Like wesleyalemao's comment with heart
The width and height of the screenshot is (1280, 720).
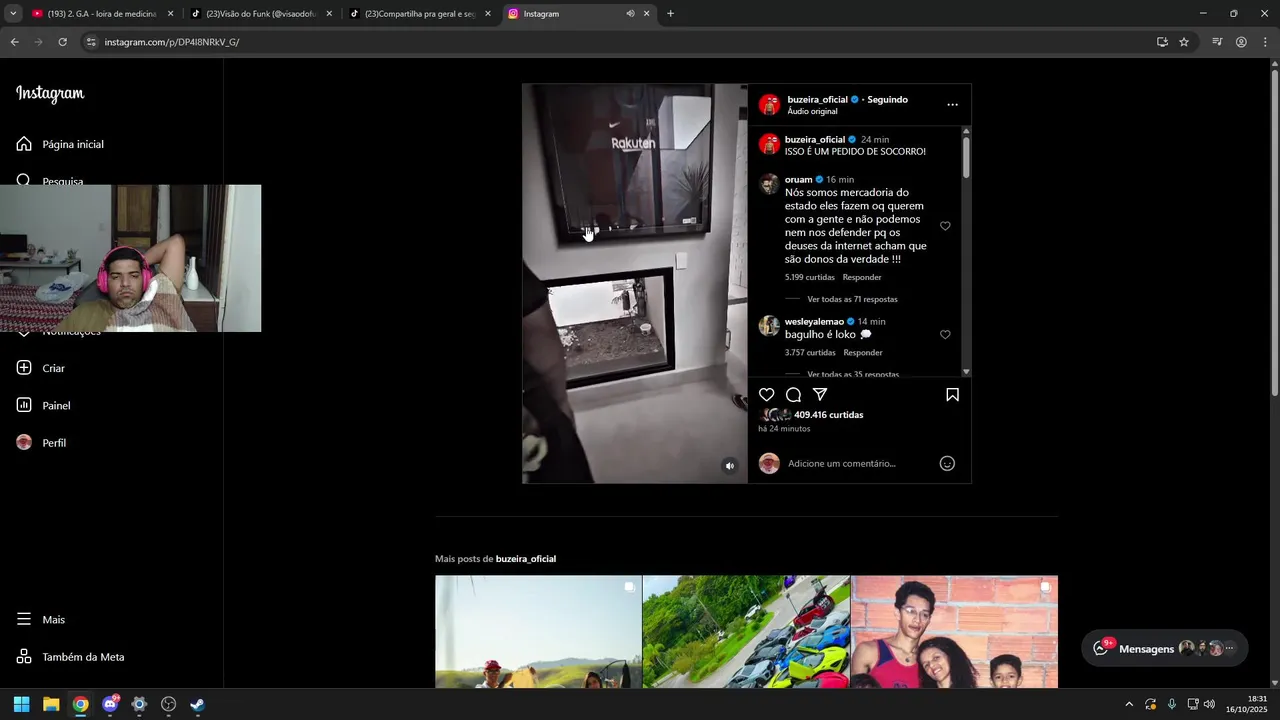(x=945, y=335)
